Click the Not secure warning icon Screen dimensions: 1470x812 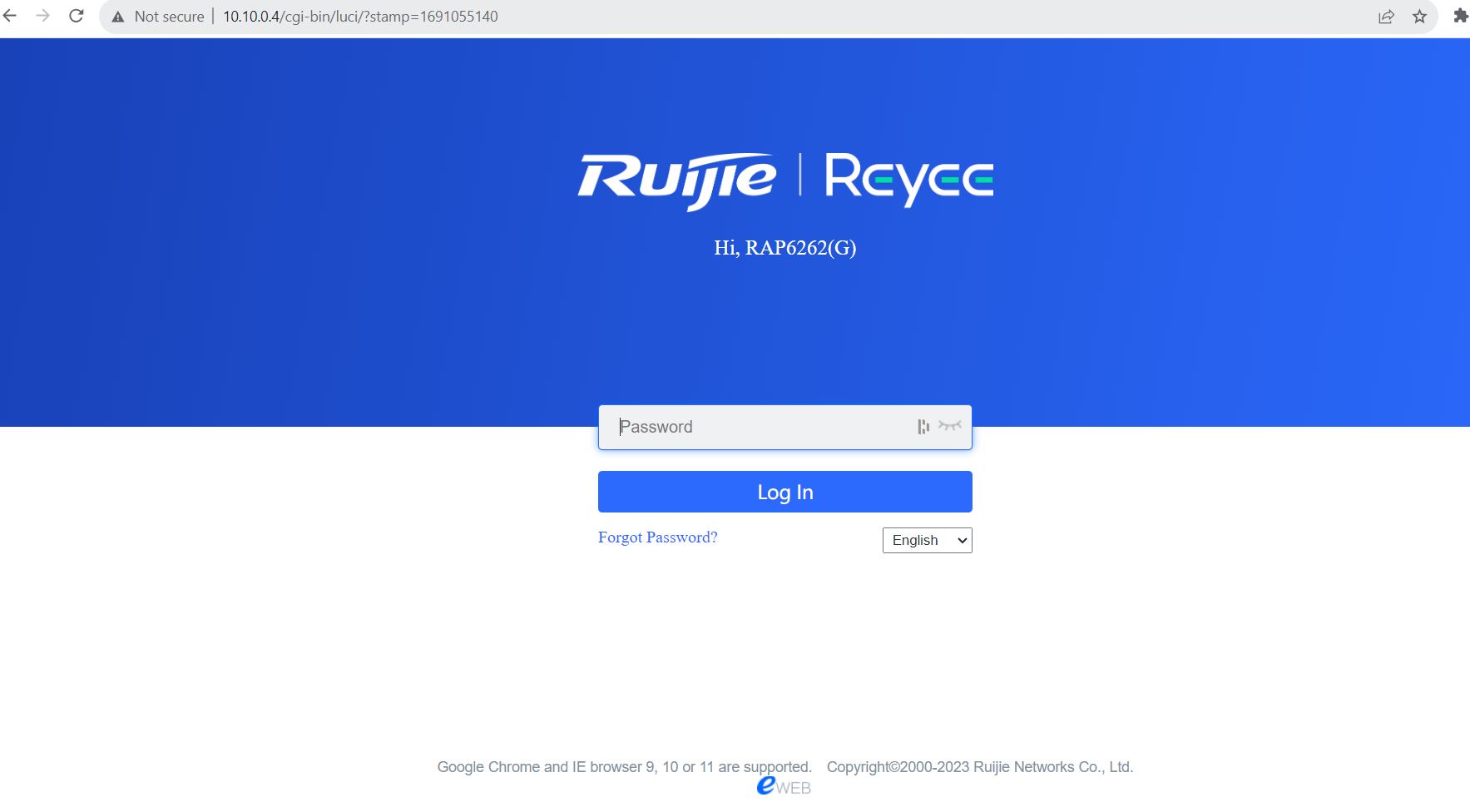click(x=118, y=17)
